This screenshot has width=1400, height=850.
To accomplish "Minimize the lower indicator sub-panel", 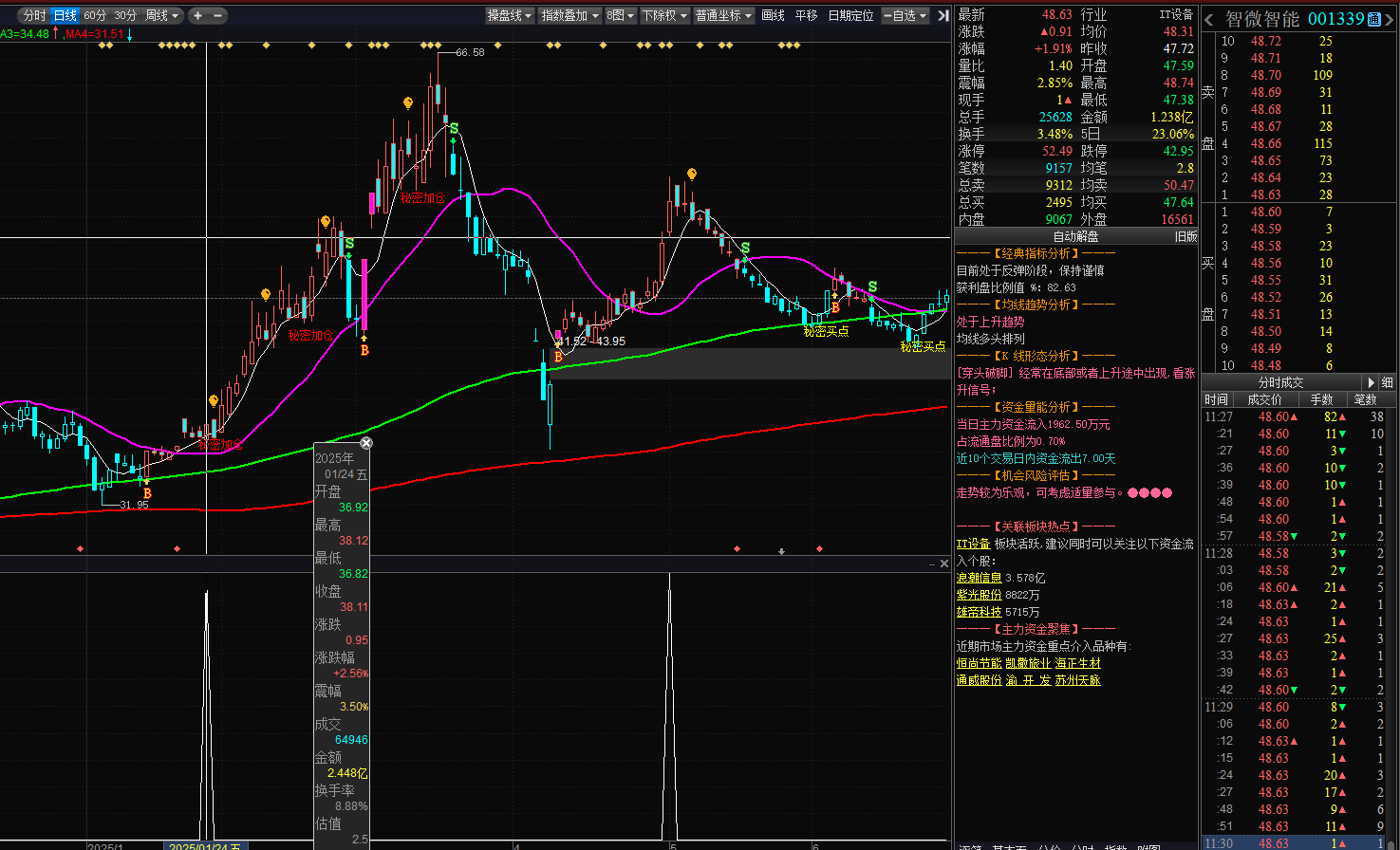I will click(932, 564).
